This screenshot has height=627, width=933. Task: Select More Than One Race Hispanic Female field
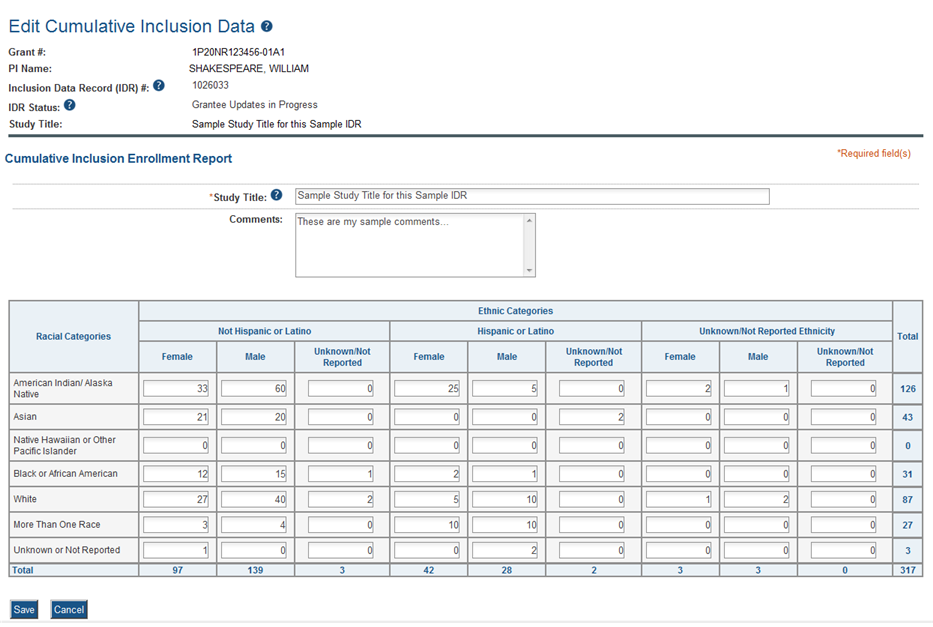[427, 524]
